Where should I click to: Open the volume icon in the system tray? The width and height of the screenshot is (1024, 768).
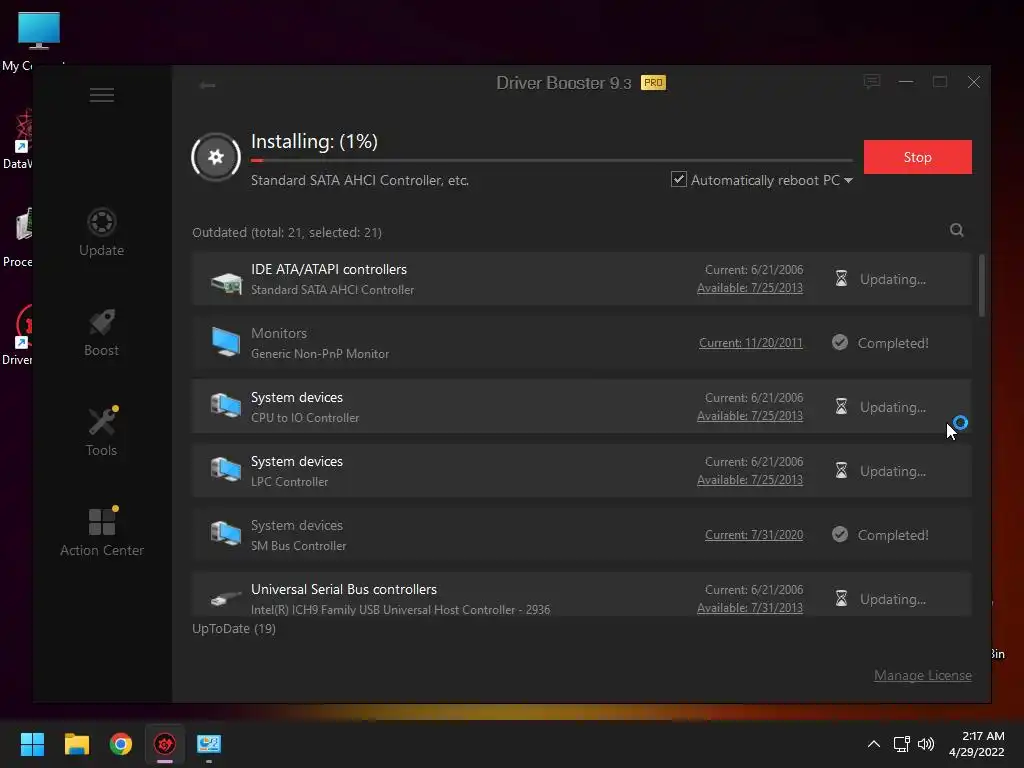pyautogui.click(x=926, y=744)
